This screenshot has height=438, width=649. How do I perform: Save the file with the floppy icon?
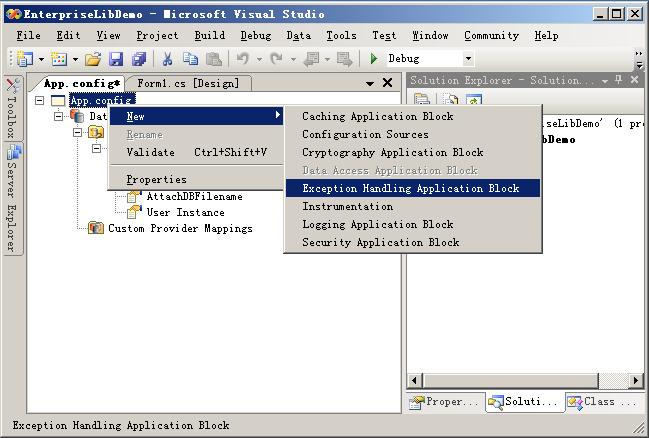point(116,59)
